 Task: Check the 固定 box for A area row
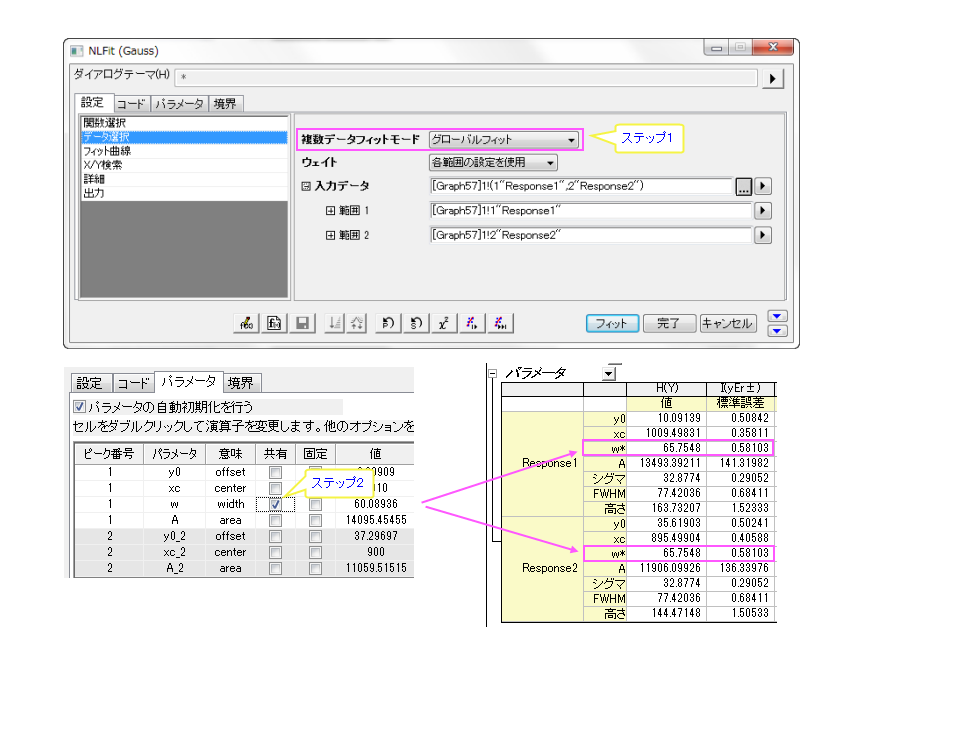coord(316,520)
